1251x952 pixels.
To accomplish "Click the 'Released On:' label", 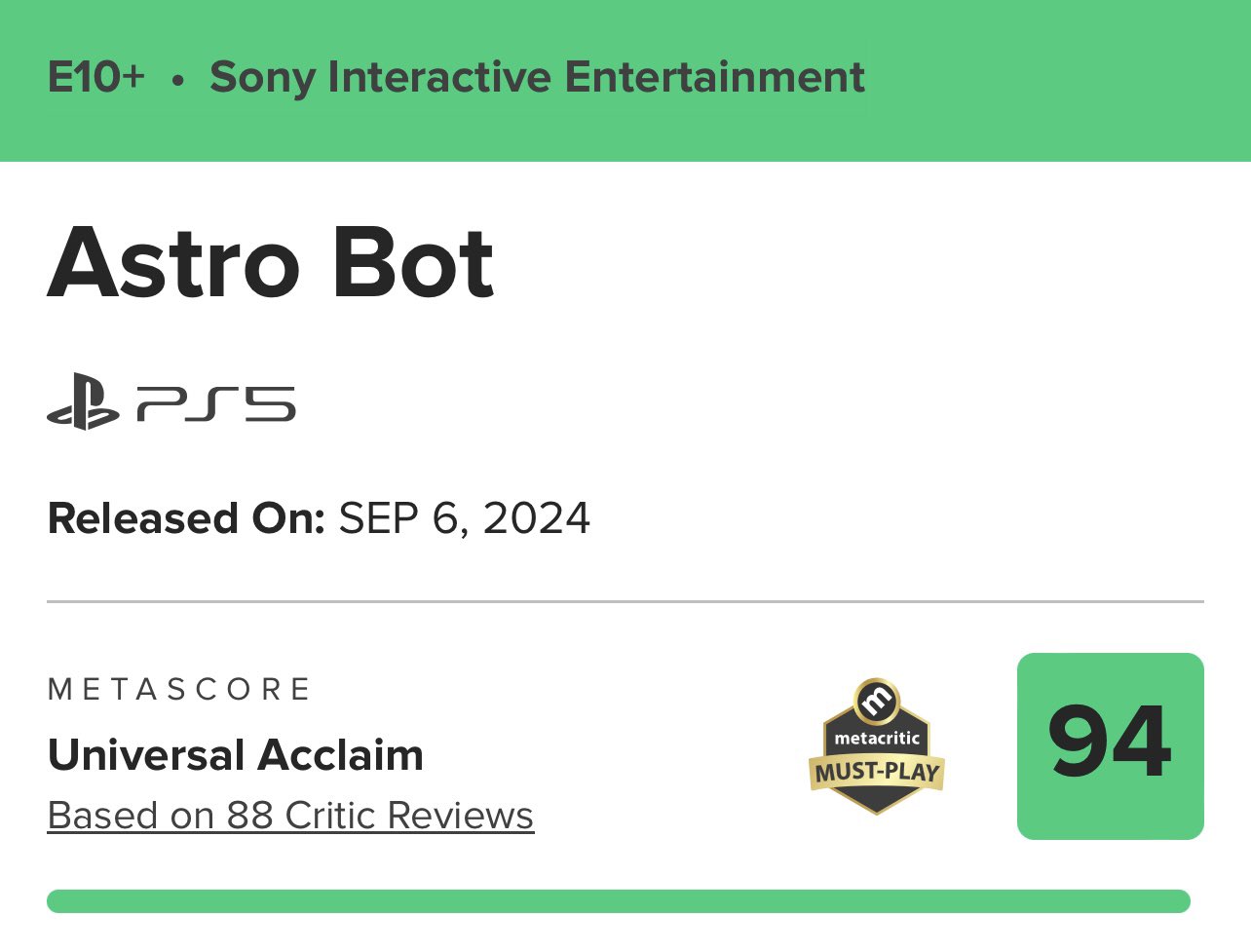I will pos(186,518).
